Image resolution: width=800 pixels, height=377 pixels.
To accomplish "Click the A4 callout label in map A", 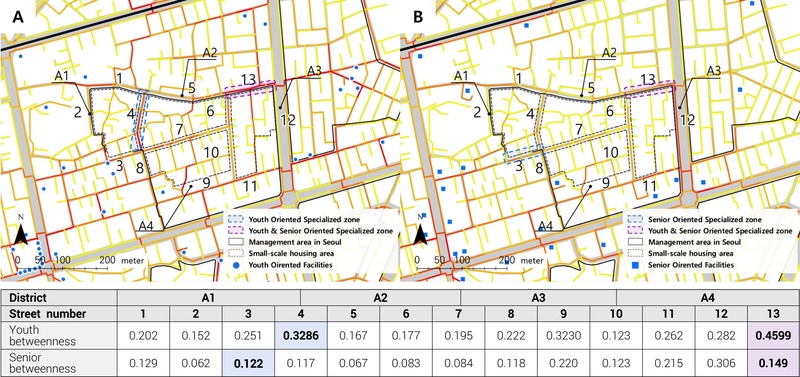I will click(x=146, y=225).
